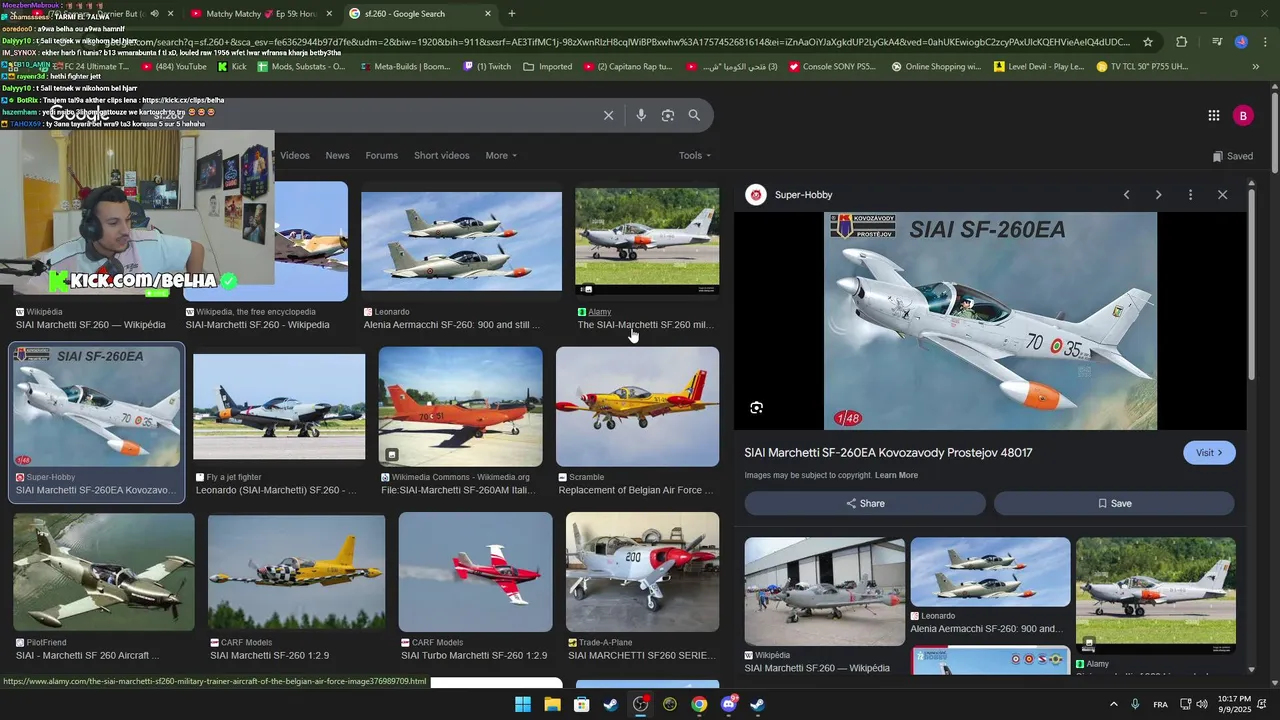
Task: Bookmark this page with star icon
Action: [x=1148, y=42]
